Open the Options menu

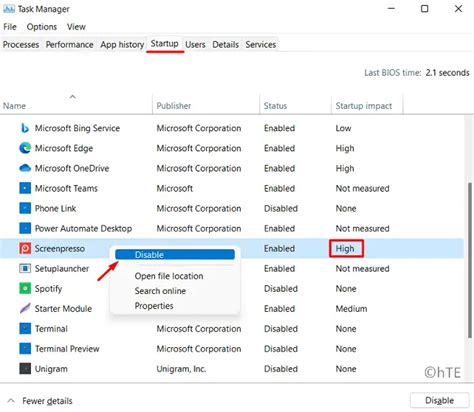42,27
